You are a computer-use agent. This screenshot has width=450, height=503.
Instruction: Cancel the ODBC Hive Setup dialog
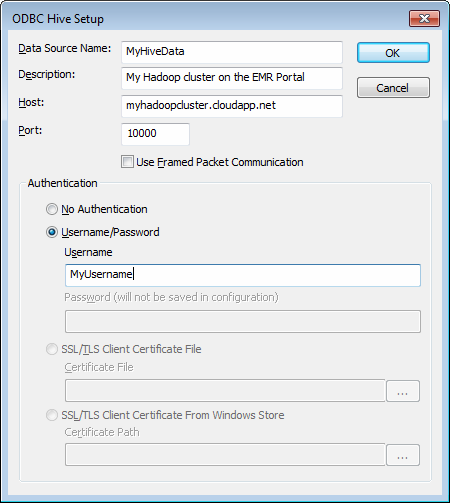click(393, 88)
